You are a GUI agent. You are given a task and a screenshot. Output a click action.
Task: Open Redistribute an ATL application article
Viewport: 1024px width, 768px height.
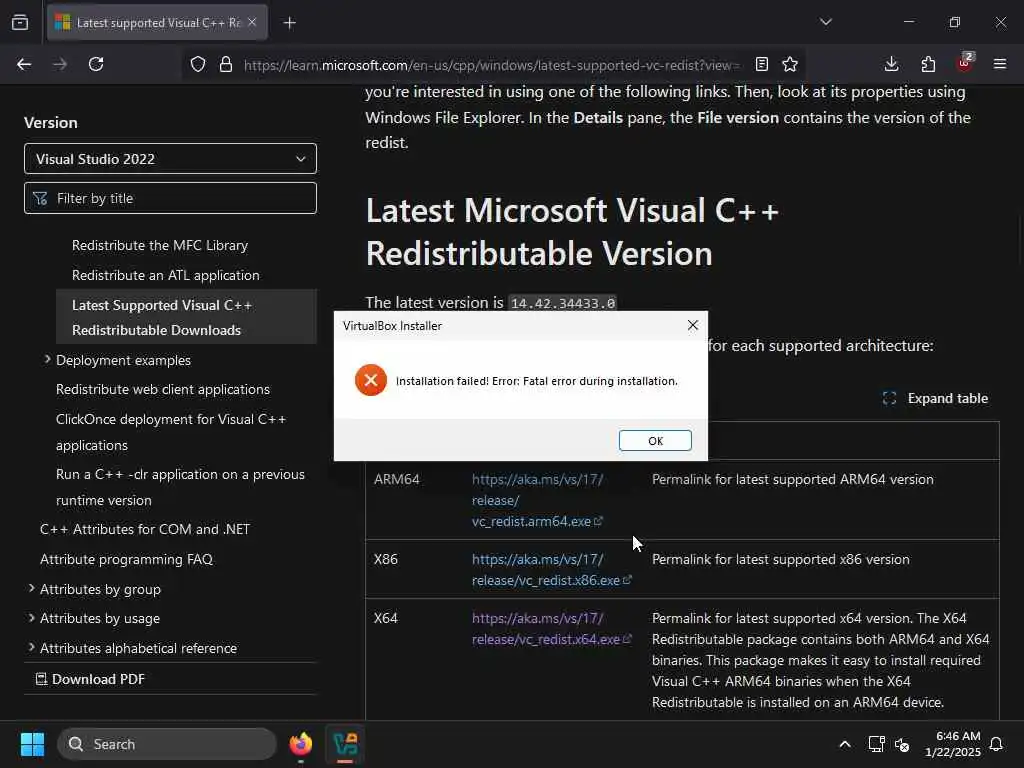point(166,276)
